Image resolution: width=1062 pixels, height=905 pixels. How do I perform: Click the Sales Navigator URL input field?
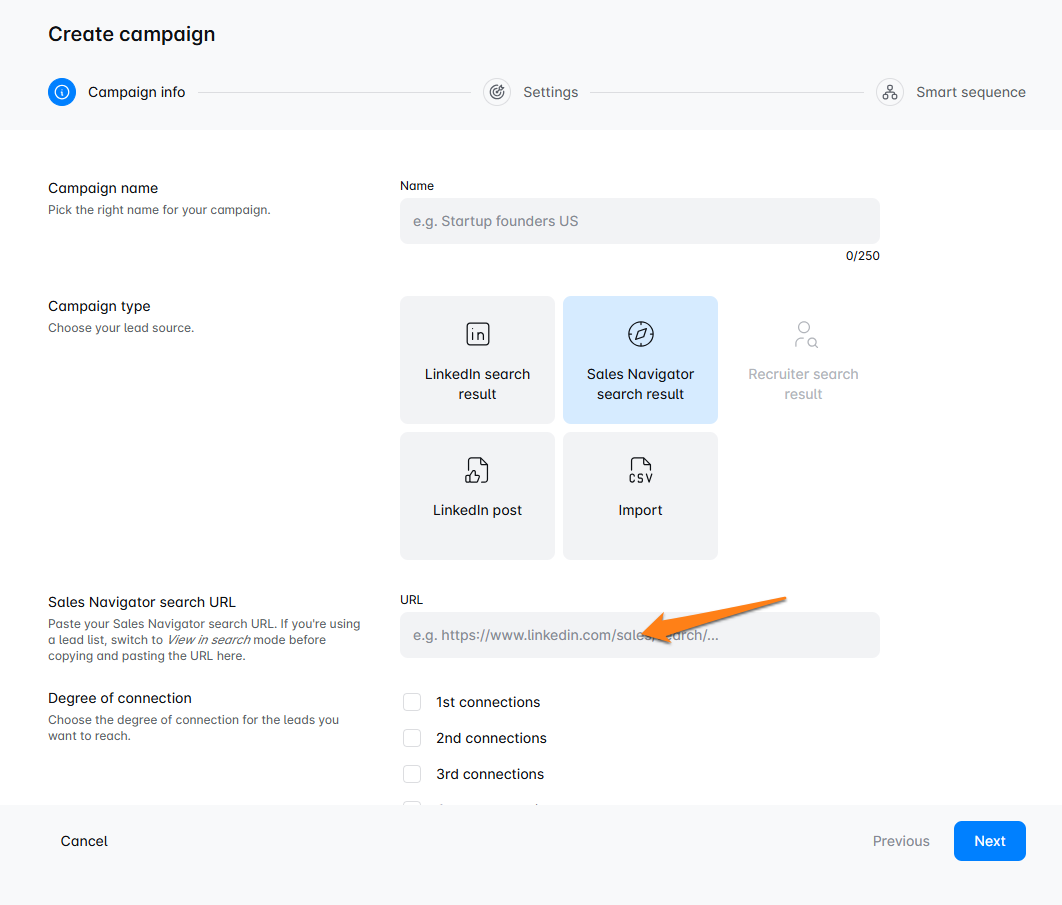639,635
